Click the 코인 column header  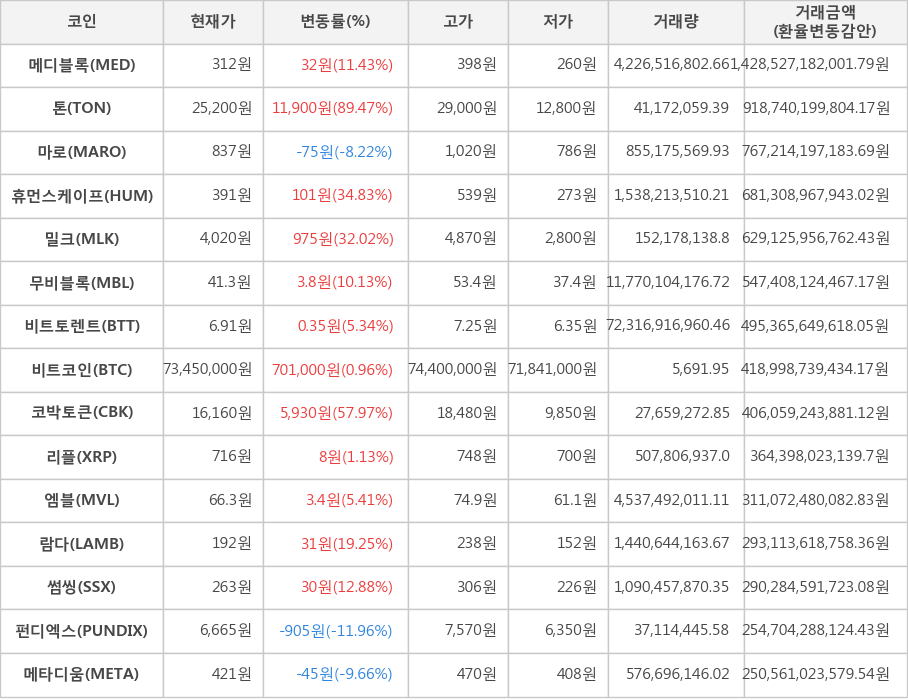pyautogui.click(x=81, y=22)
